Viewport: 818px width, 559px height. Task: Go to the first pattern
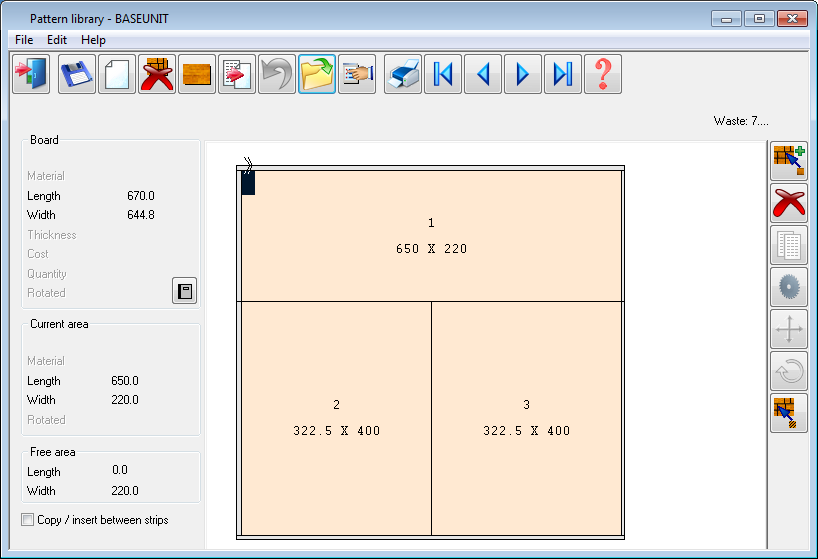[443, 74]
